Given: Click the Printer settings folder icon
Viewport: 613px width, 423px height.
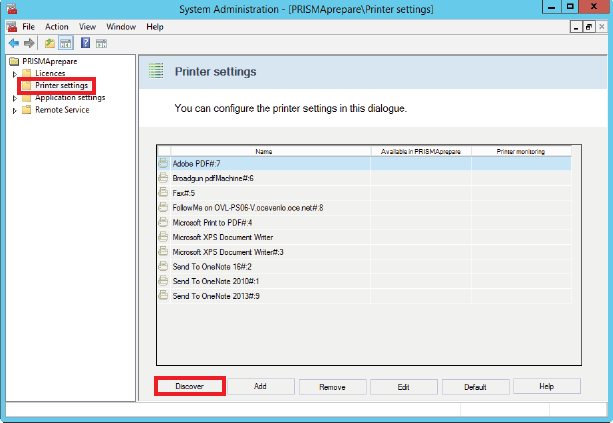Looking at the screenshot, I should click(26, 85).
